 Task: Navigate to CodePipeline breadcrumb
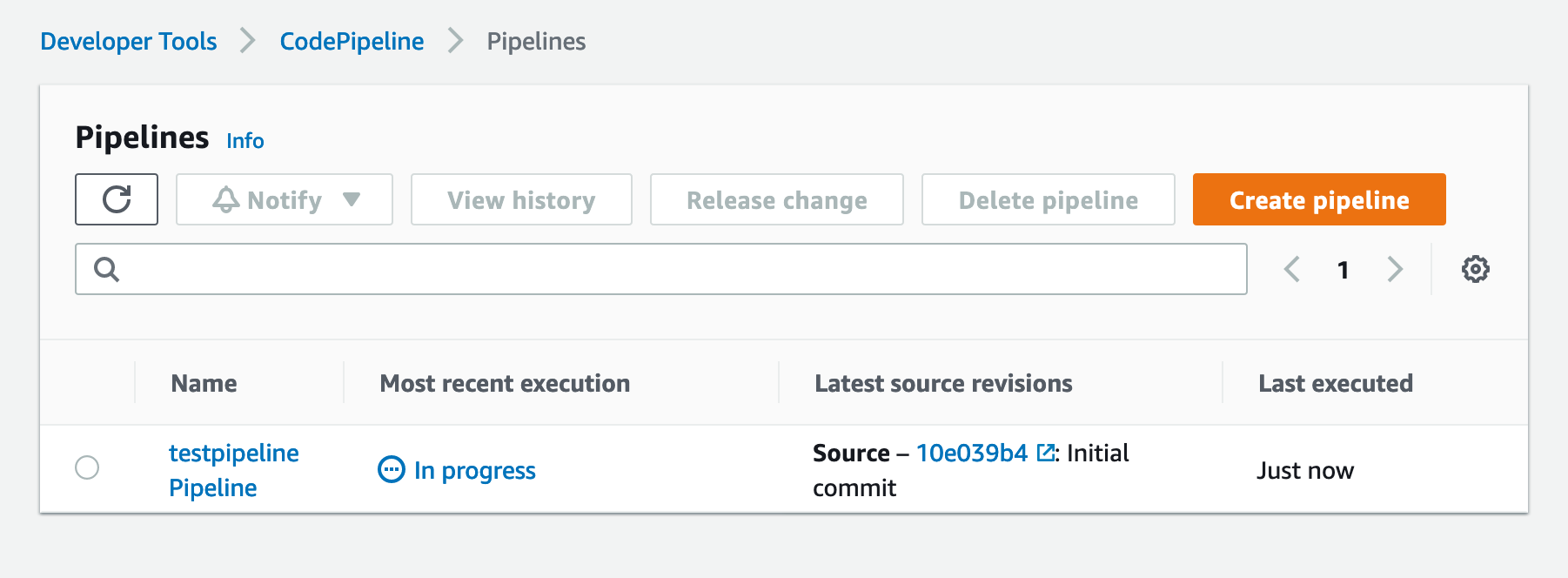click(x=352, y=41)
